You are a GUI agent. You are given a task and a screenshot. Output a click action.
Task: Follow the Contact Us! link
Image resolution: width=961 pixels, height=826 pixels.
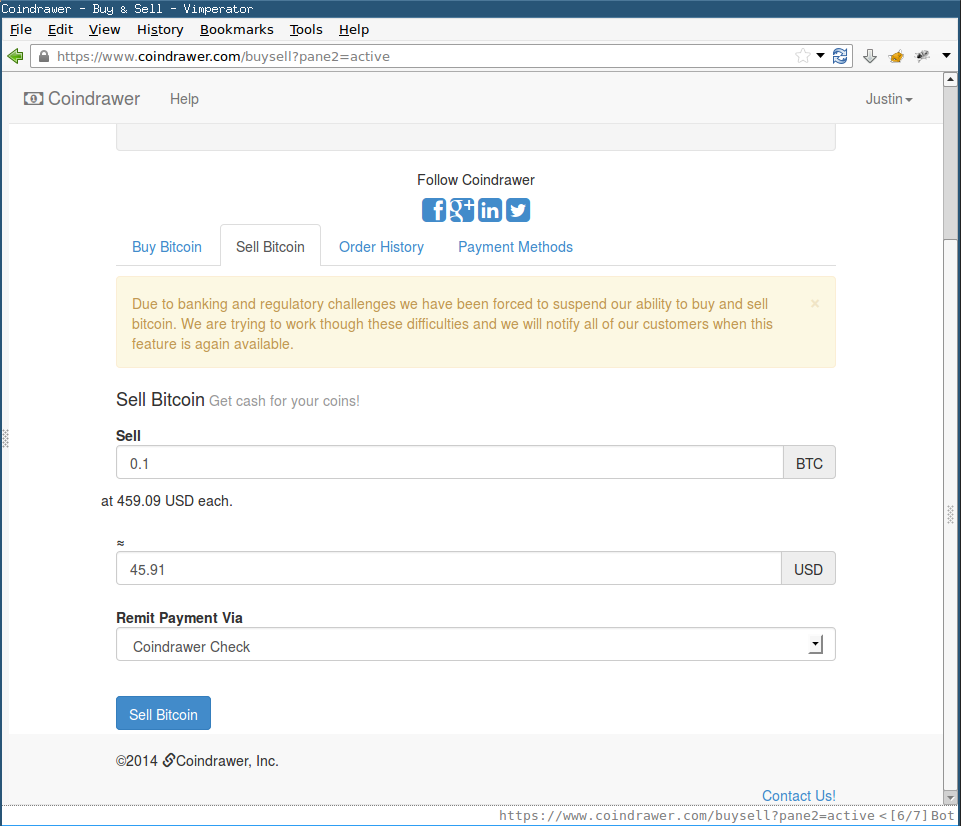(x=799, y=795)
